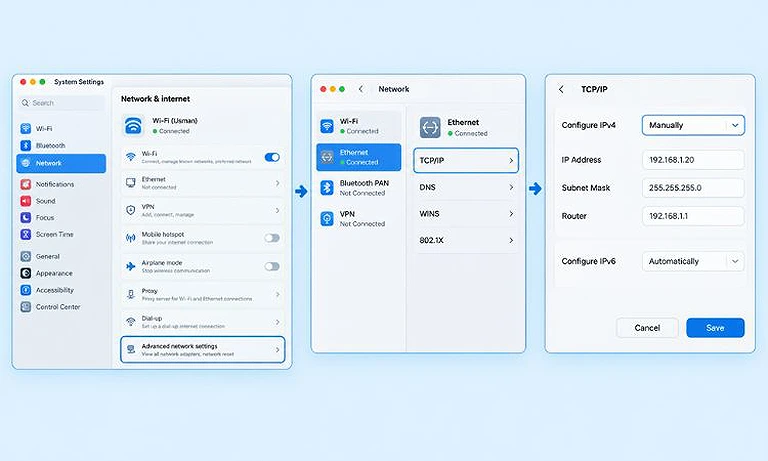Click the Screen Time icon in sidebar
Viewport: 768px width, 461px height.
pos(25,234)
